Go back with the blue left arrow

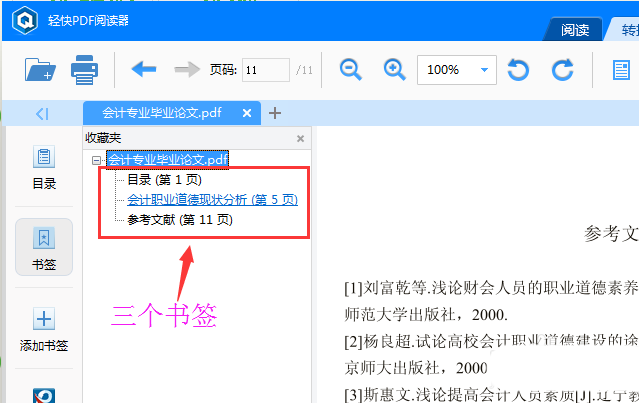pos(144,70)
